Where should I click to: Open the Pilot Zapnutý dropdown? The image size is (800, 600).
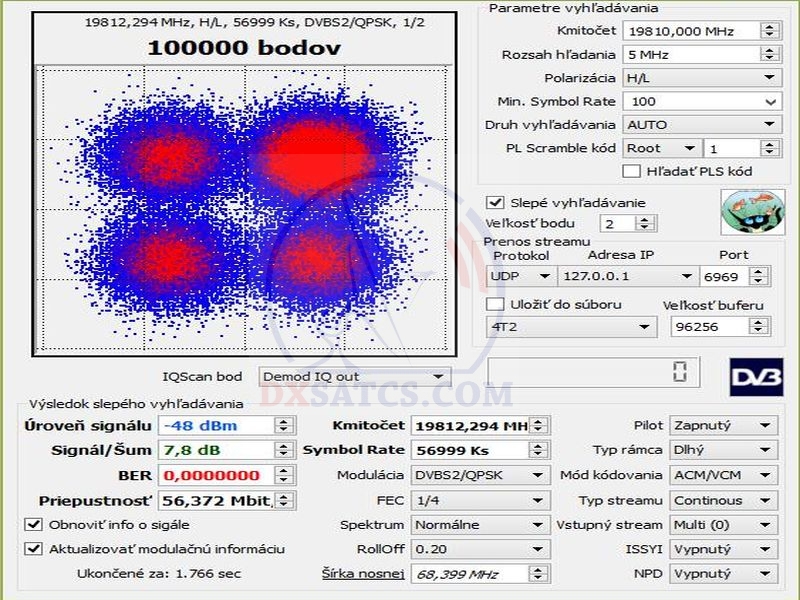[x=723, y=426]
